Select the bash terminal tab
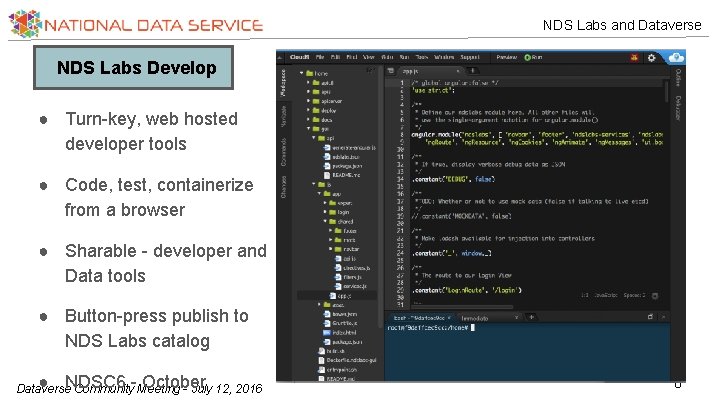 pos(420,318)
